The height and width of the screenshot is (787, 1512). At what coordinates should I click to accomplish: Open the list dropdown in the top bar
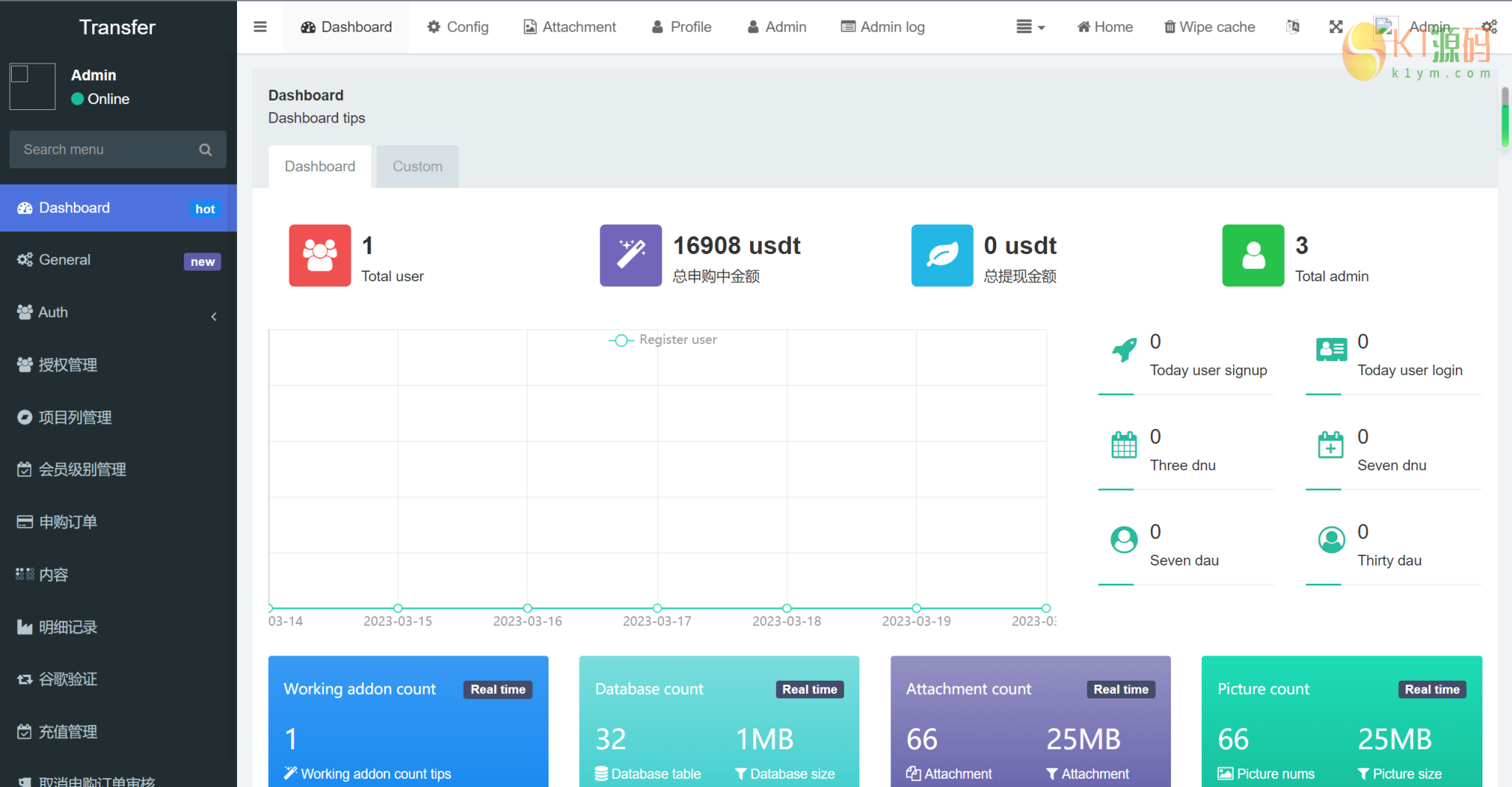[1030, 27]
